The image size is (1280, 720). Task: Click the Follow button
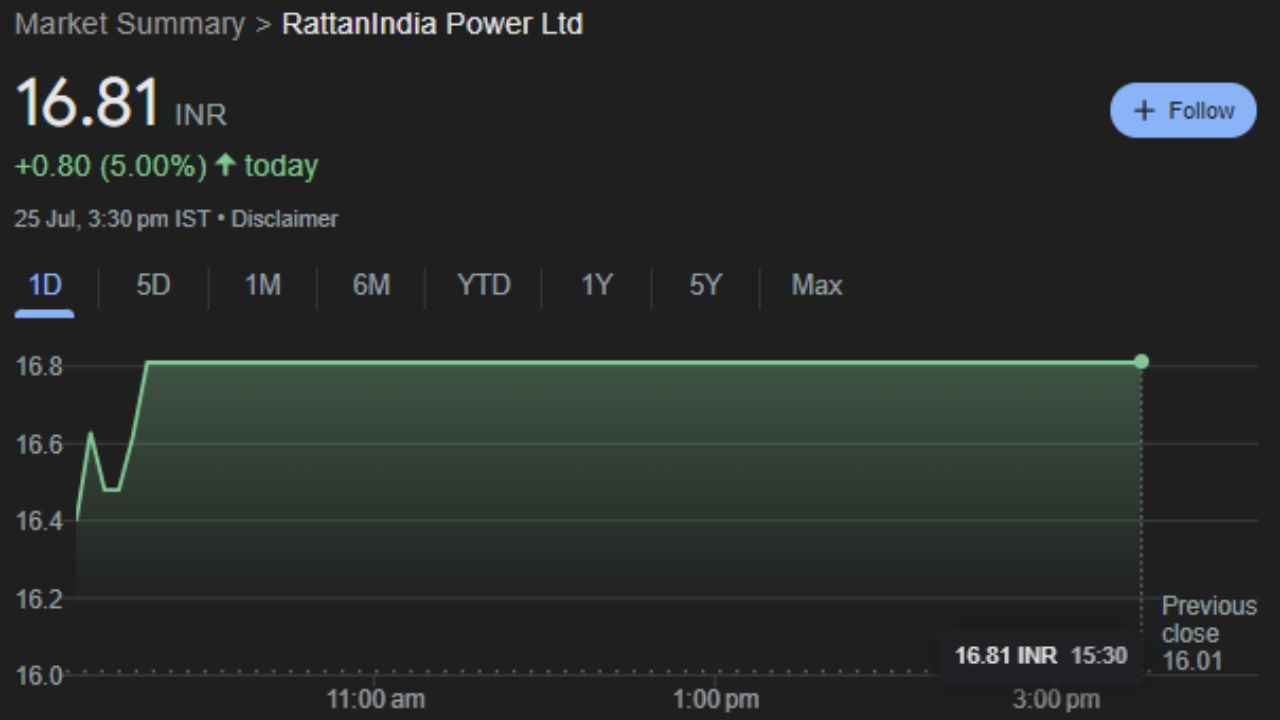click(x=1183, y=110)
